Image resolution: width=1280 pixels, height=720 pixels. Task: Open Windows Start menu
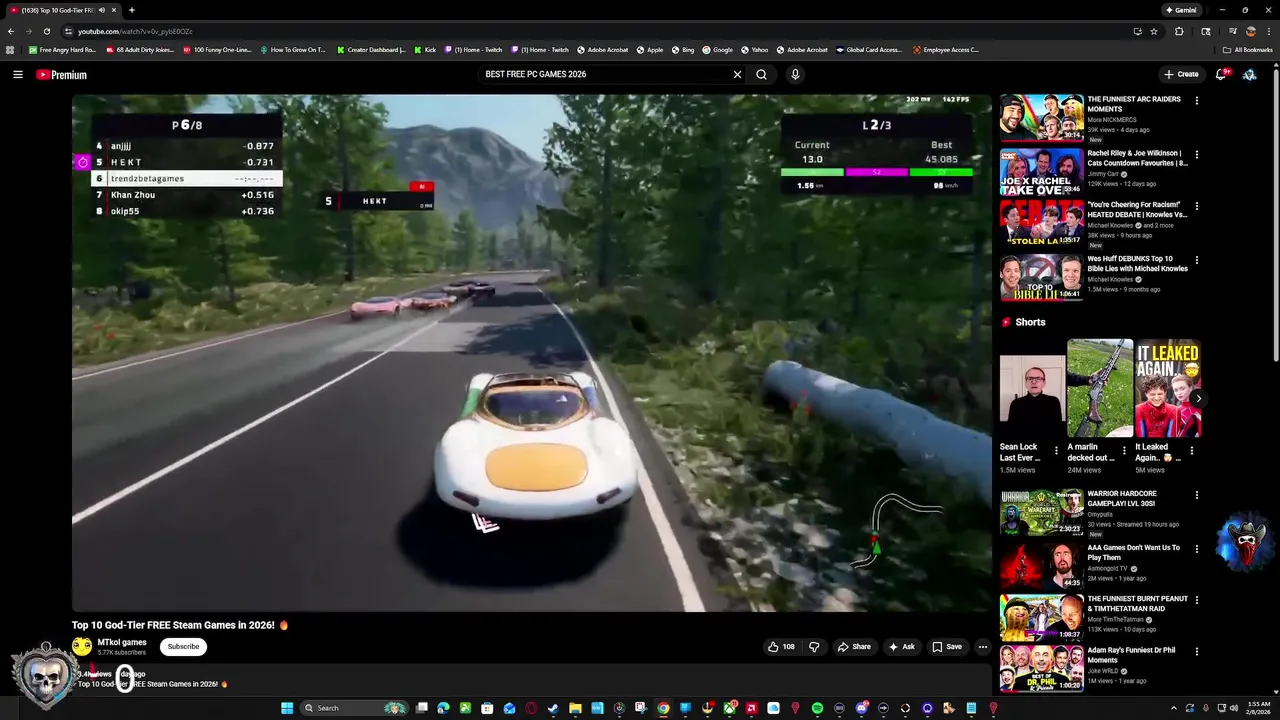[x=287, y=708]
